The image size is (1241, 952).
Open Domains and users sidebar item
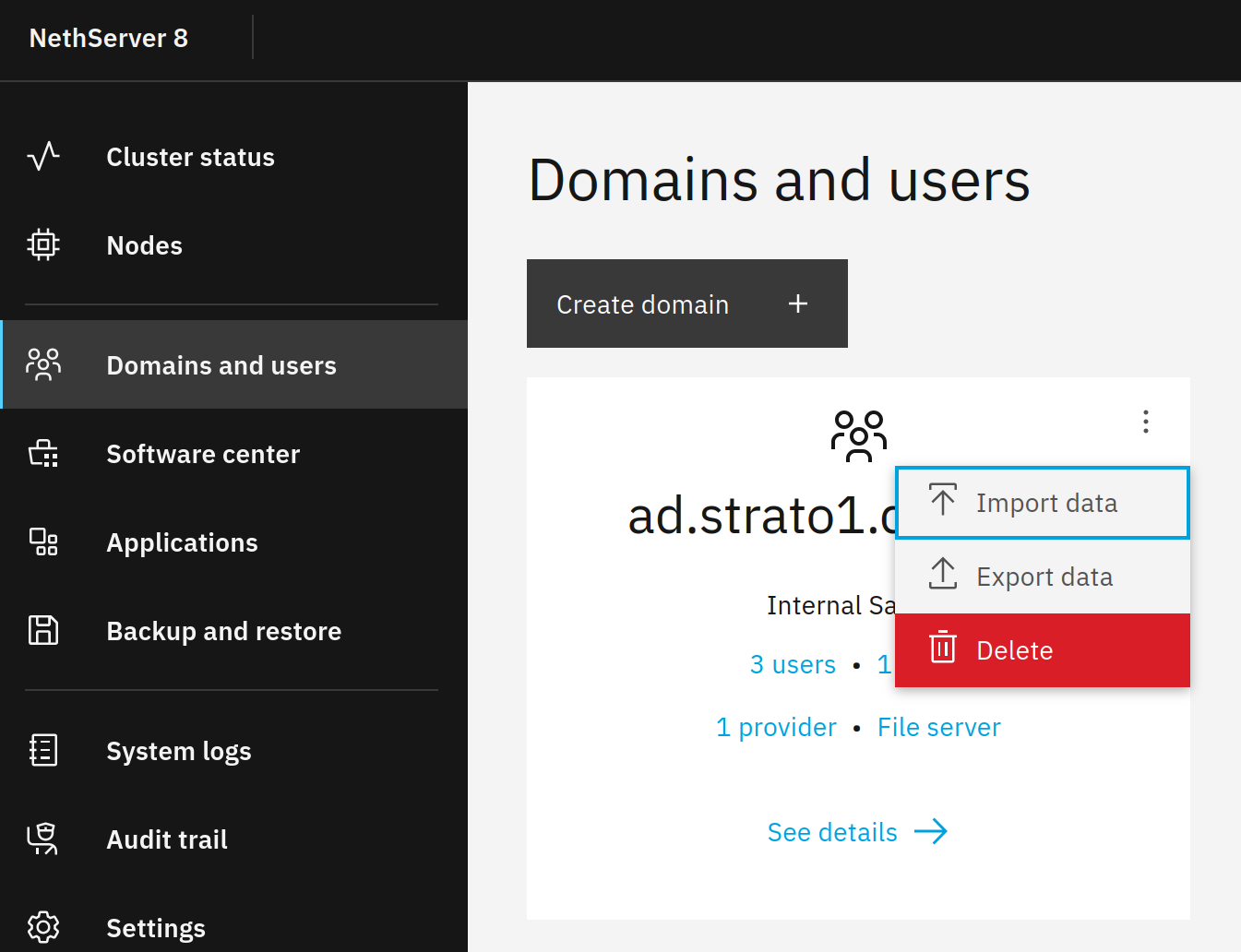pyautogui.click(x=234, y=364)
